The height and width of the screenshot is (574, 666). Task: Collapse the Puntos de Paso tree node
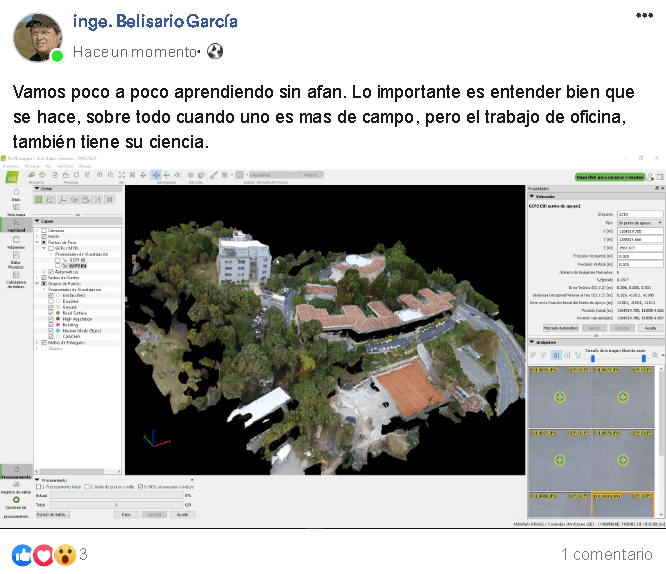[x=37, y=242]
